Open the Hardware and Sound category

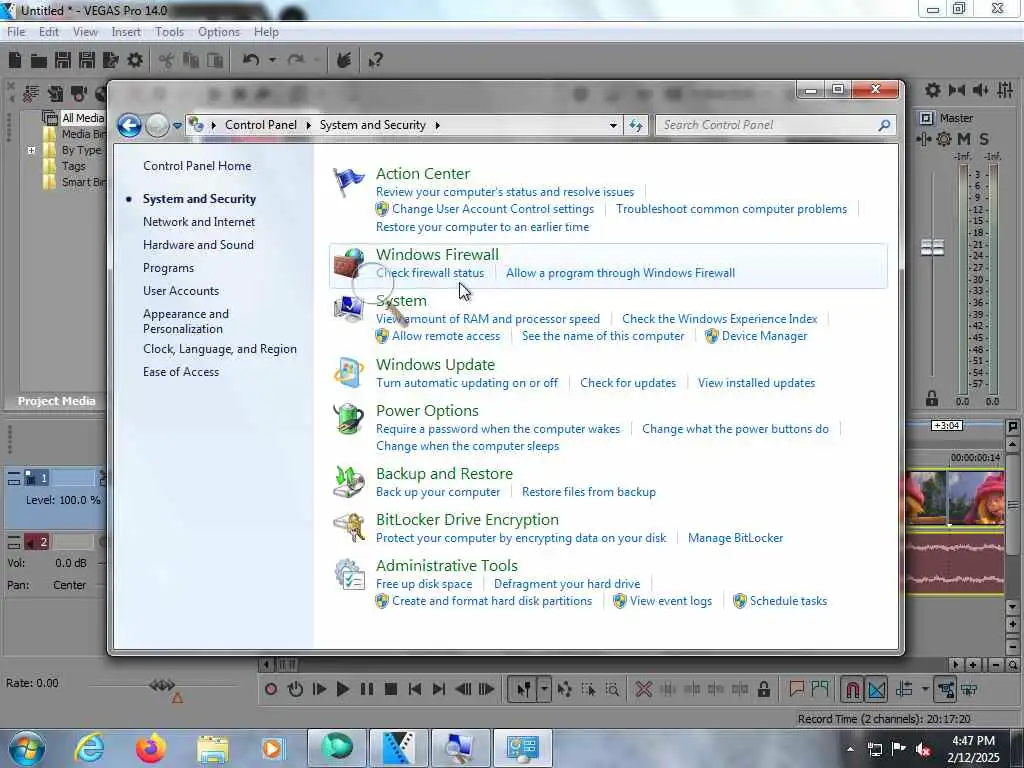pyautogui.click(x=199, y=245)
